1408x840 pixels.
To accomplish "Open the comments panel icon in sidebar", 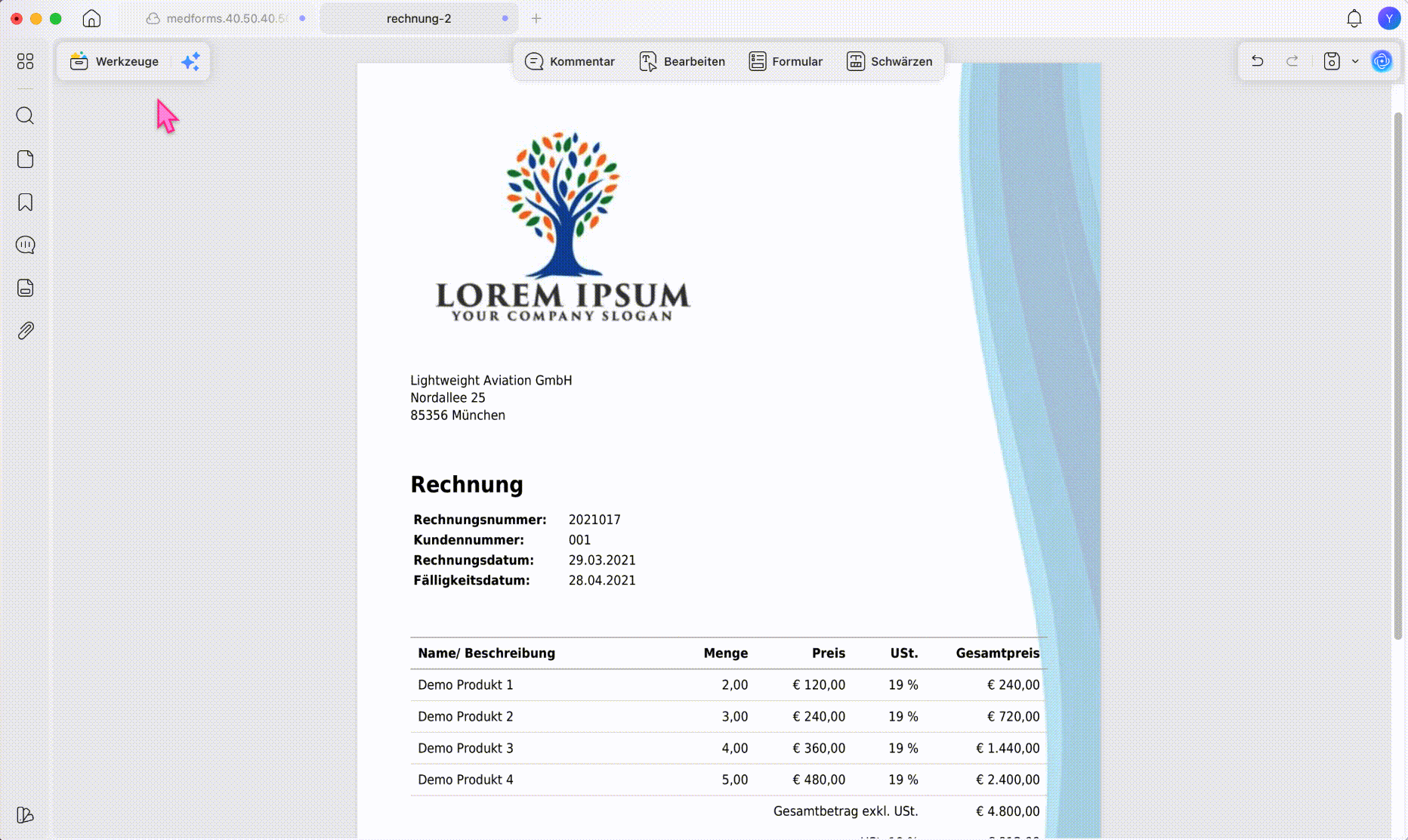I will [x=25, y=245].
